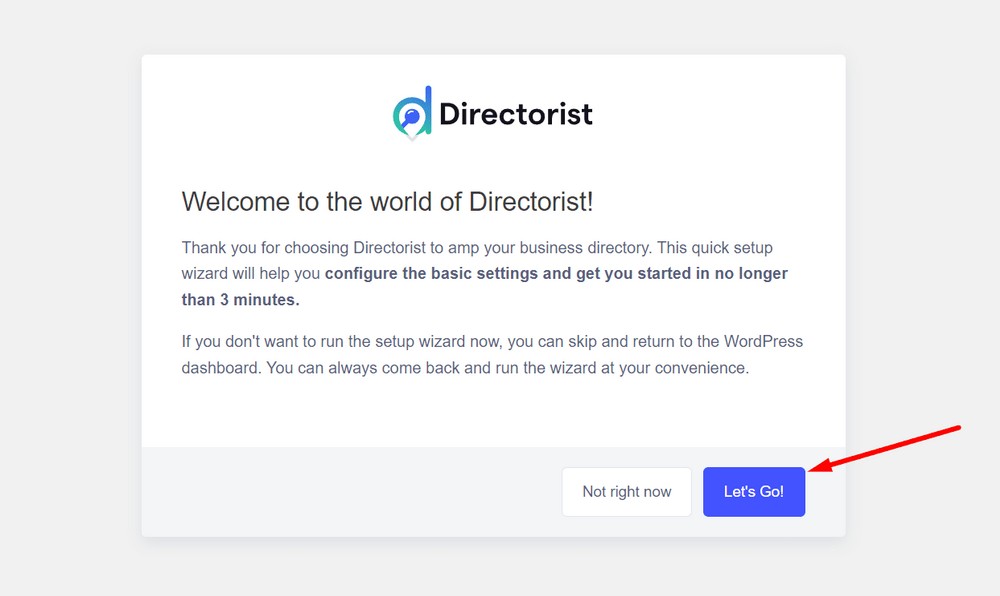Click the Let's Go! button
Viewport: 1000px width, 596px height.
754,491
